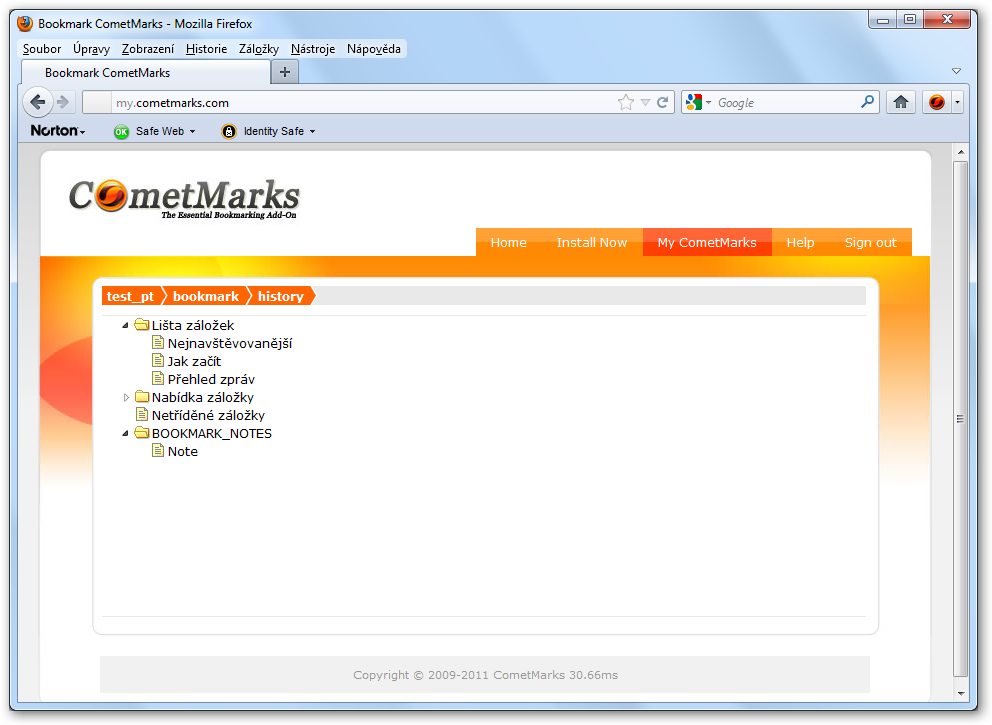Collapse the Lišta záložek folder
Image resolution: width=992 pixels, height=725 pixels.
tap(125, 325)
